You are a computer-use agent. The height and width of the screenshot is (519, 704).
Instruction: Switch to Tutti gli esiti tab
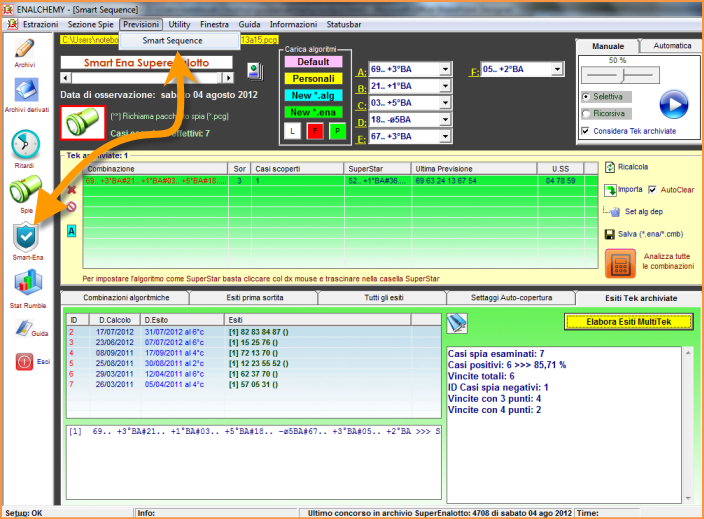383,298
